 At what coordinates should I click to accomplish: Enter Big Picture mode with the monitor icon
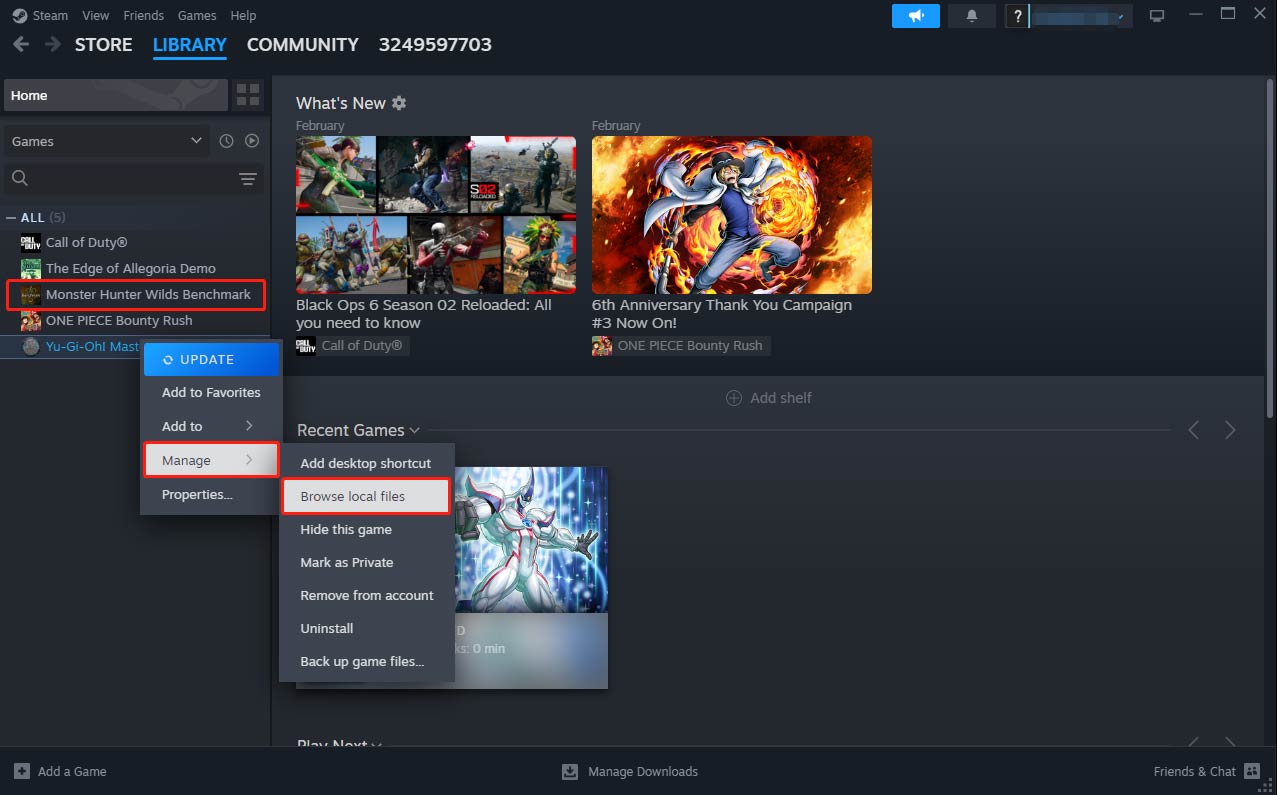pos(1157,16)
